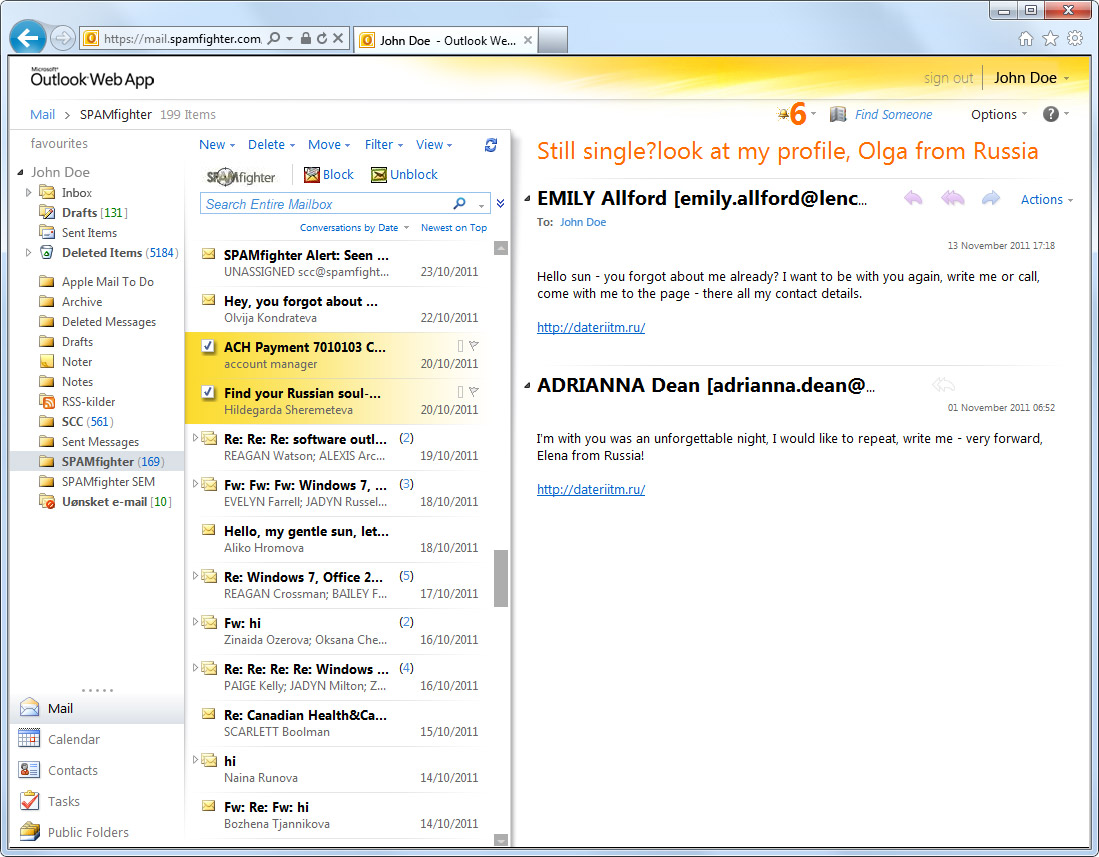Open the Options menu
Viewport: 1099px width, 857px height.
pyautogui.click(x=999, y=114)
